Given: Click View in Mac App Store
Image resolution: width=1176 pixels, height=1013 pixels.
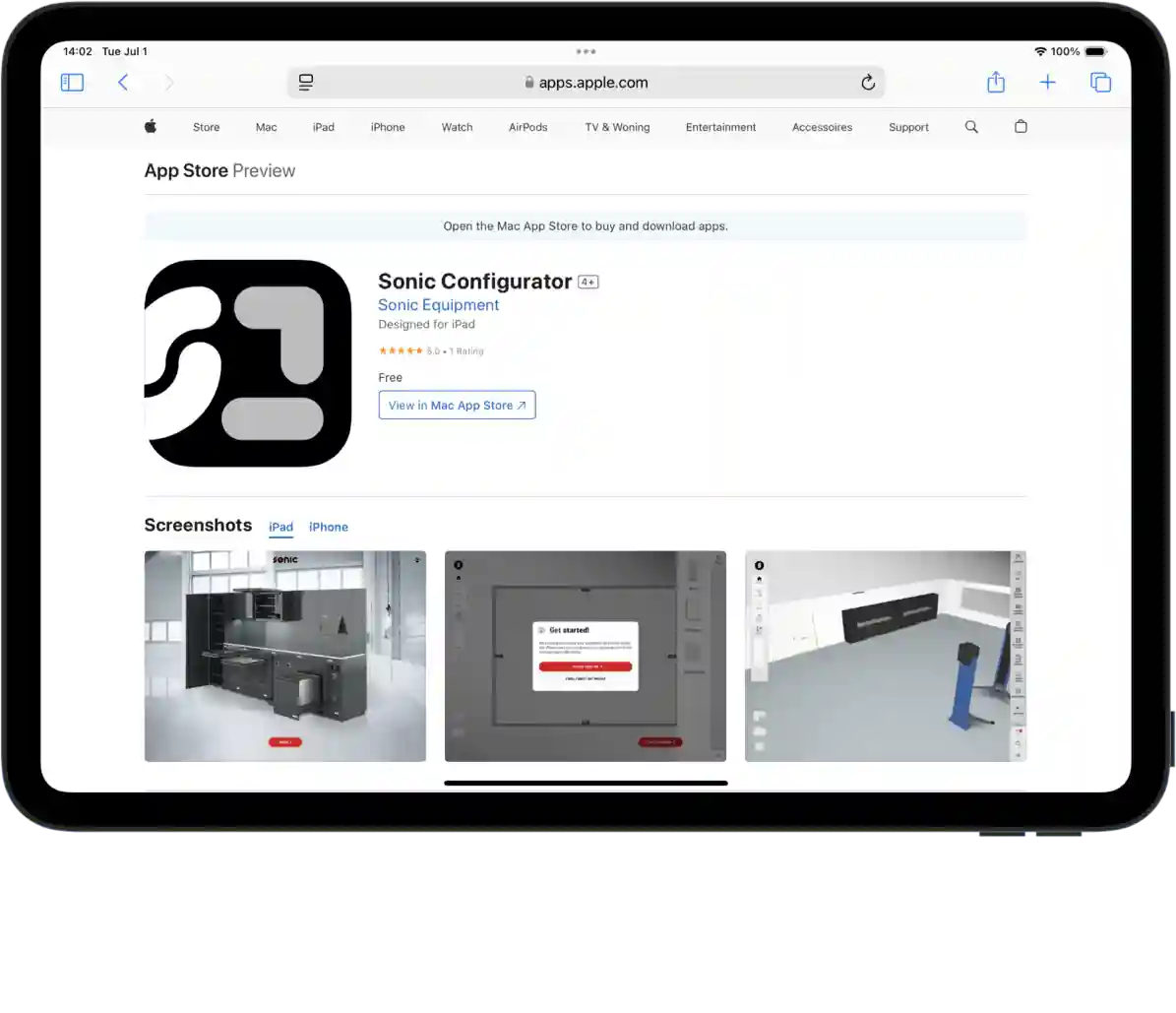Looking at the screenshot, I should click(x=457, y=405).
